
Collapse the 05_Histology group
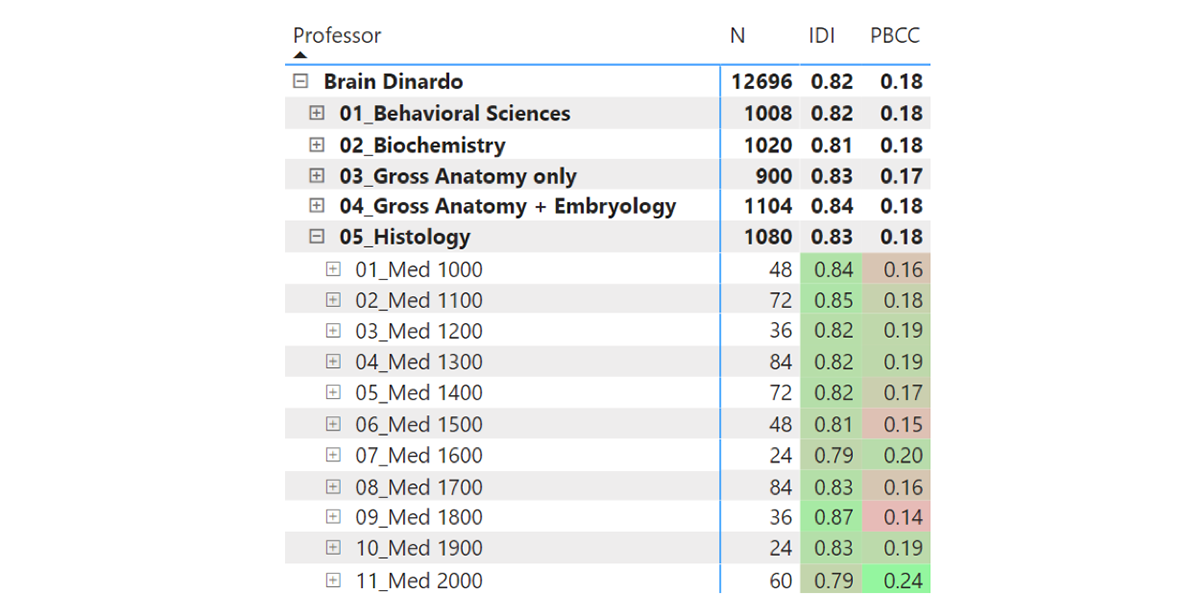[x=317, y=237]
